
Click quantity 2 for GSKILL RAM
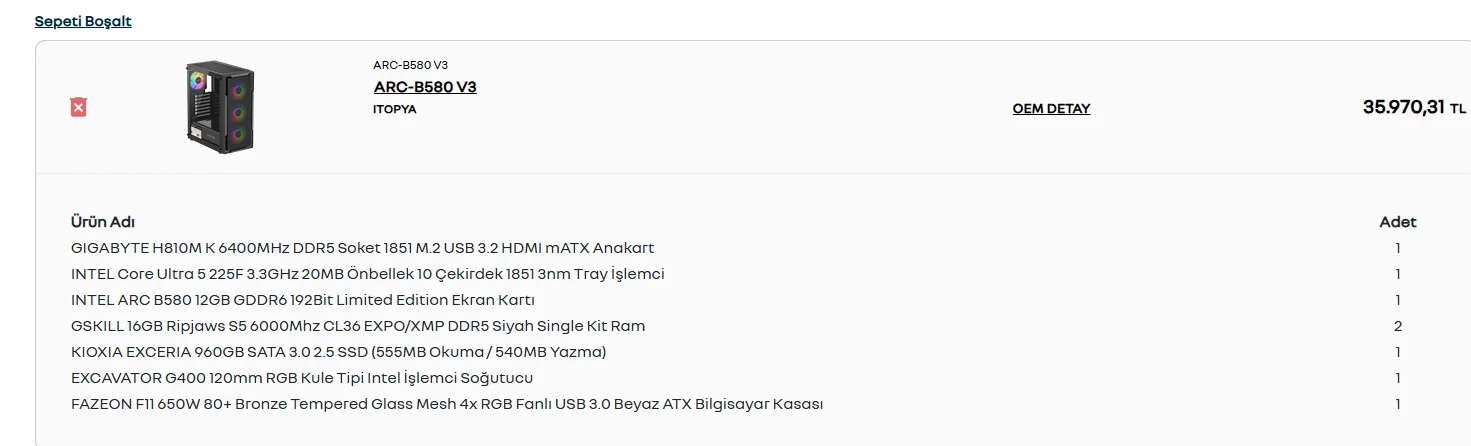(1398, 326)
